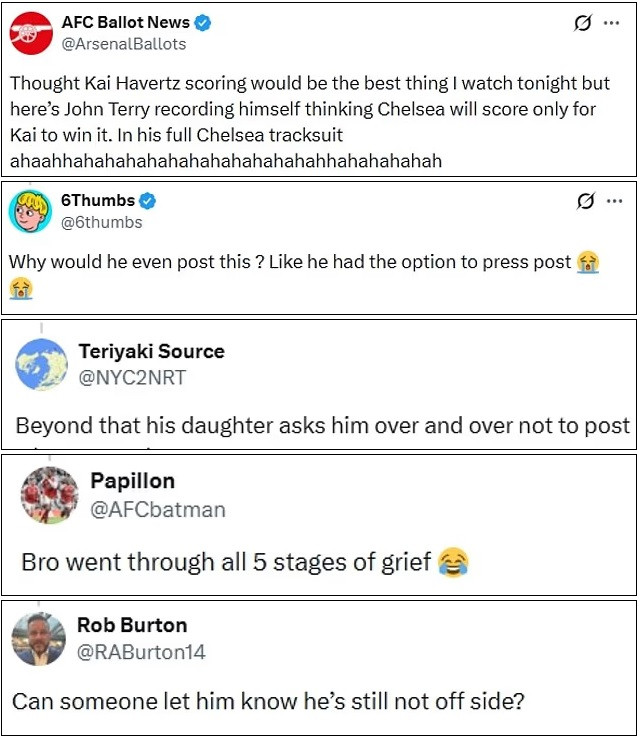The image size is (640, 741).
Task: Click the Papillon profile avatar
Action: coord(48,495)
